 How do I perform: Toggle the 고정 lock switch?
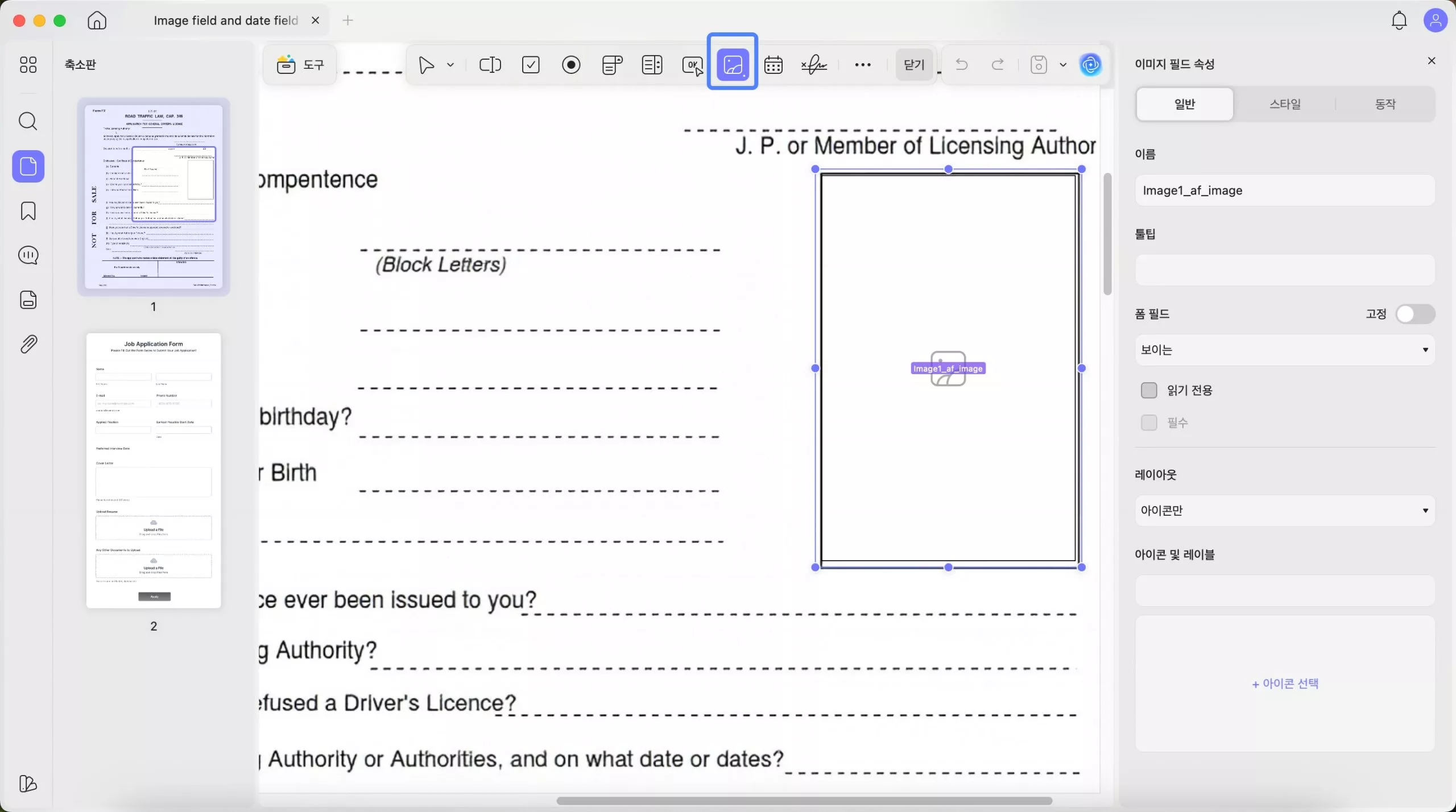tap(1414, 314)
